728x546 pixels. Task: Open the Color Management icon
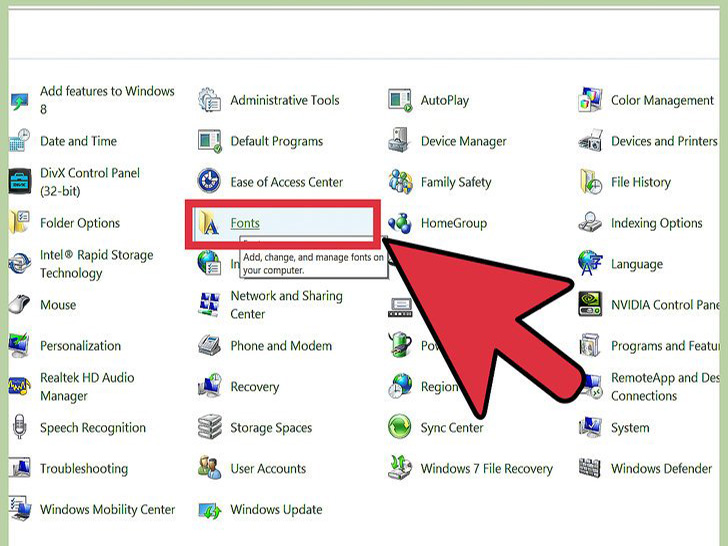tap(590, 100)
